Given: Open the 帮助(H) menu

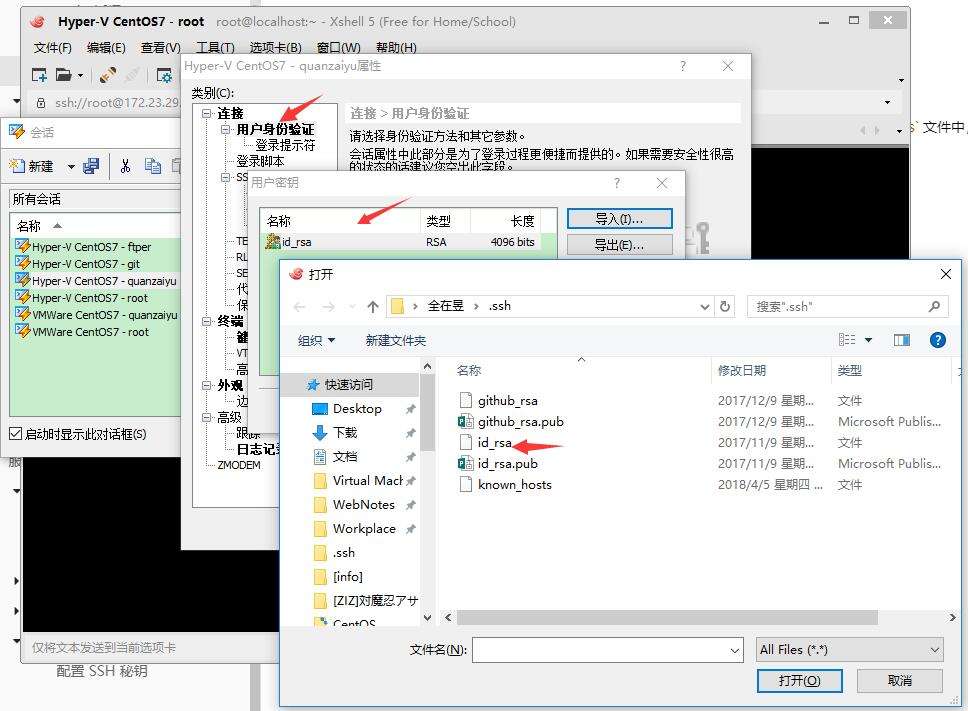Looking at the screenshot, I should tap(396, 48).
